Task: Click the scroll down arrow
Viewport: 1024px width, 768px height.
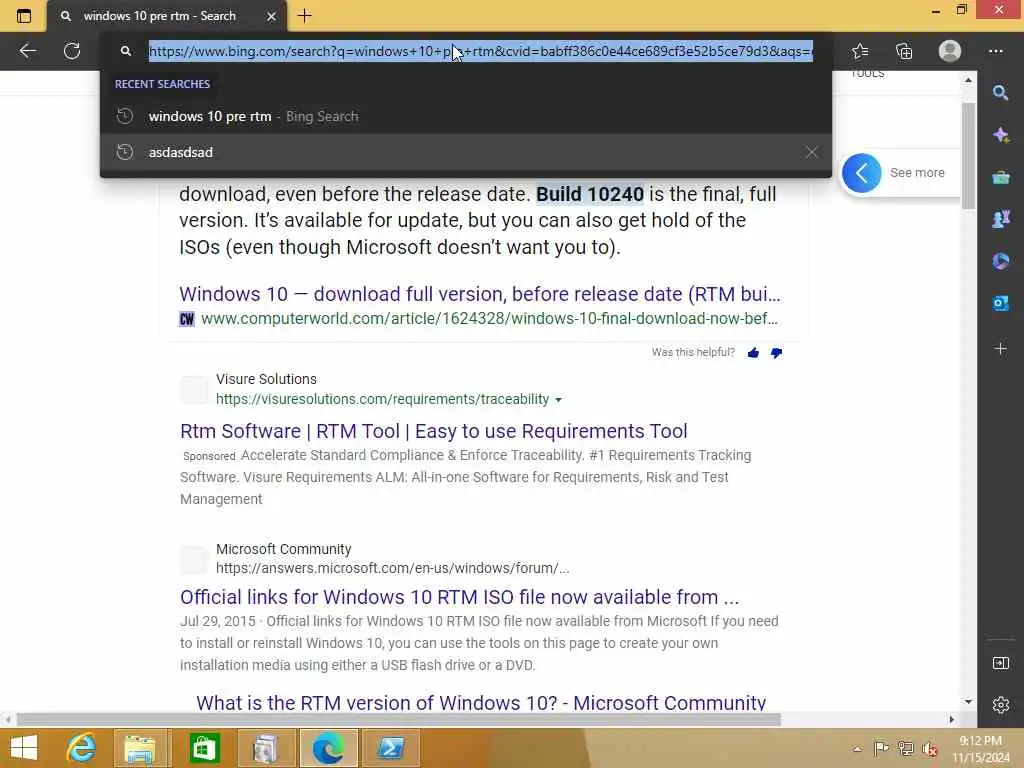Action: (x=968, y=701)
